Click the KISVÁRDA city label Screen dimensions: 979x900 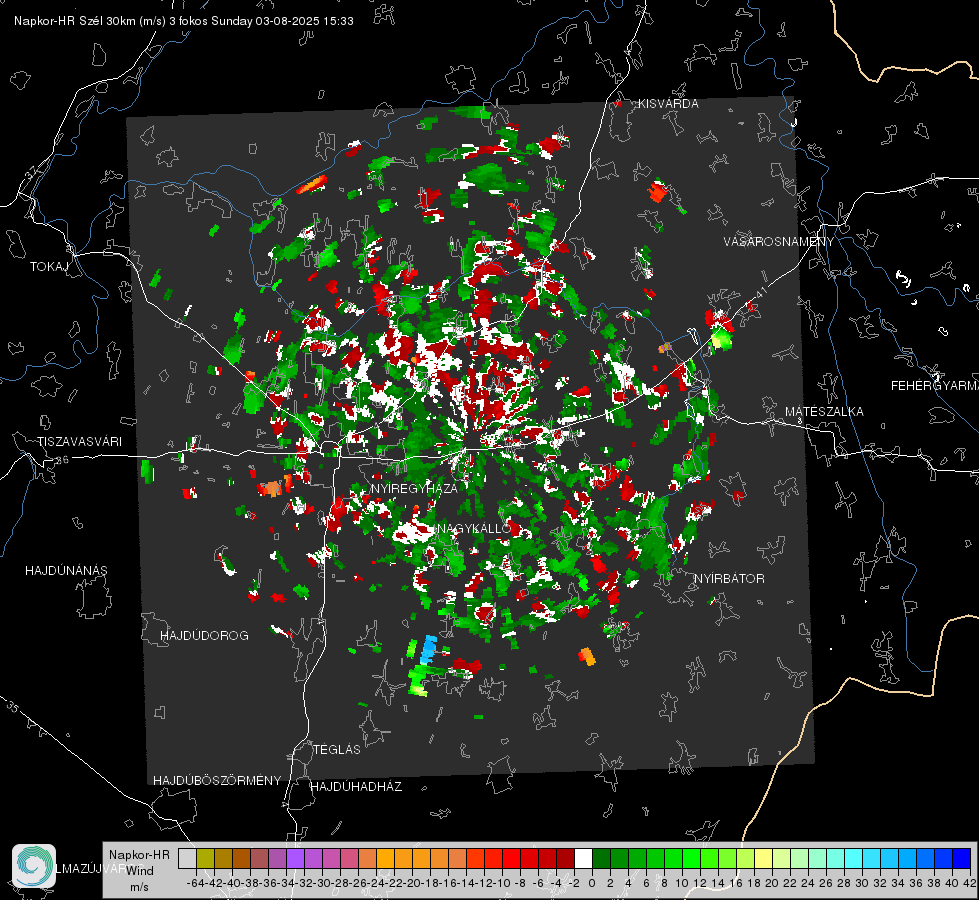pos(668,104)
